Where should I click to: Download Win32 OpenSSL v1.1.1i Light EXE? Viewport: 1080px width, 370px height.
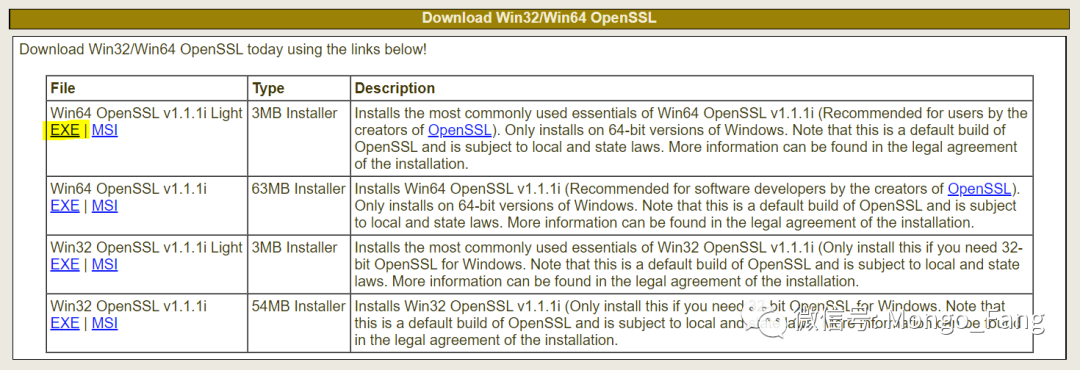[x=65, y=265]
